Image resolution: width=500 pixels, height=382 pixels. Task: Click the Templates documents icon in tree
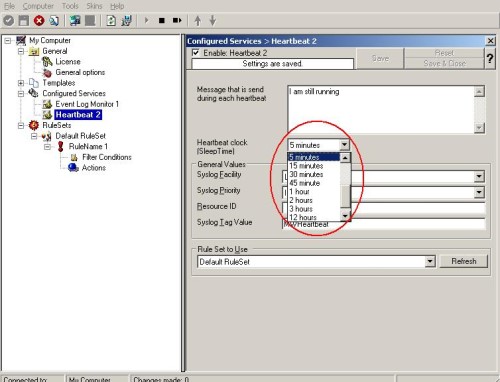coord(34,83)
